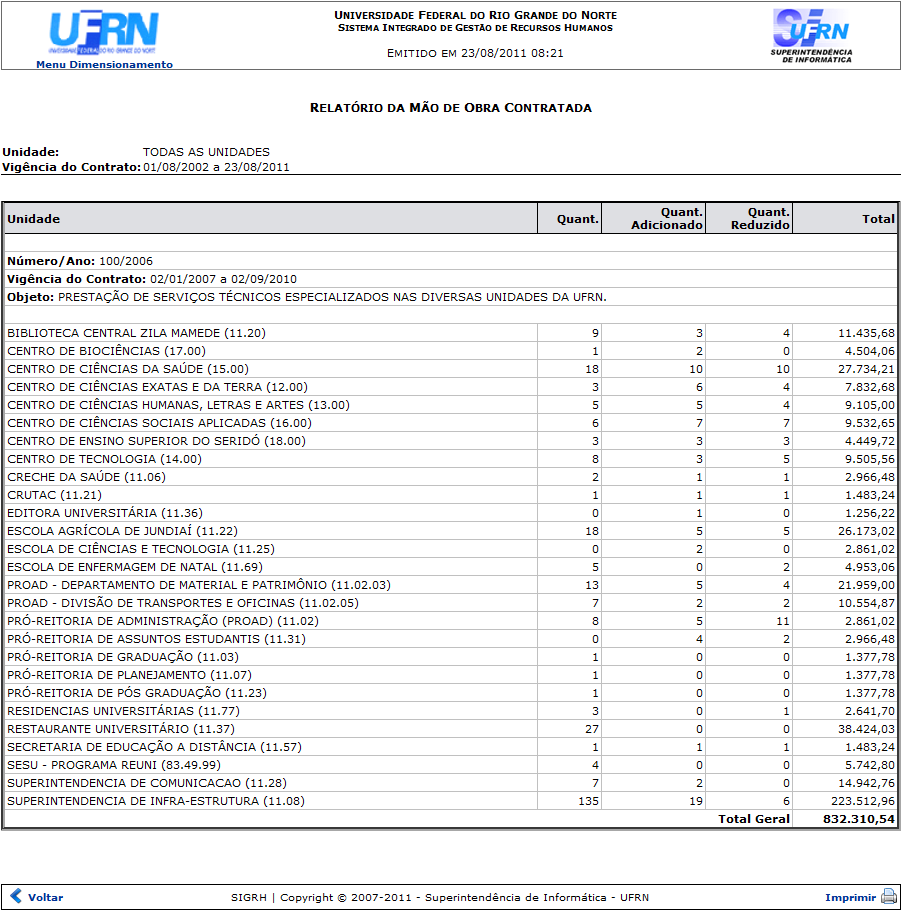Click the SUFRN Superintendência de Informática logo
903x912 pixels.
pos(811,35)
